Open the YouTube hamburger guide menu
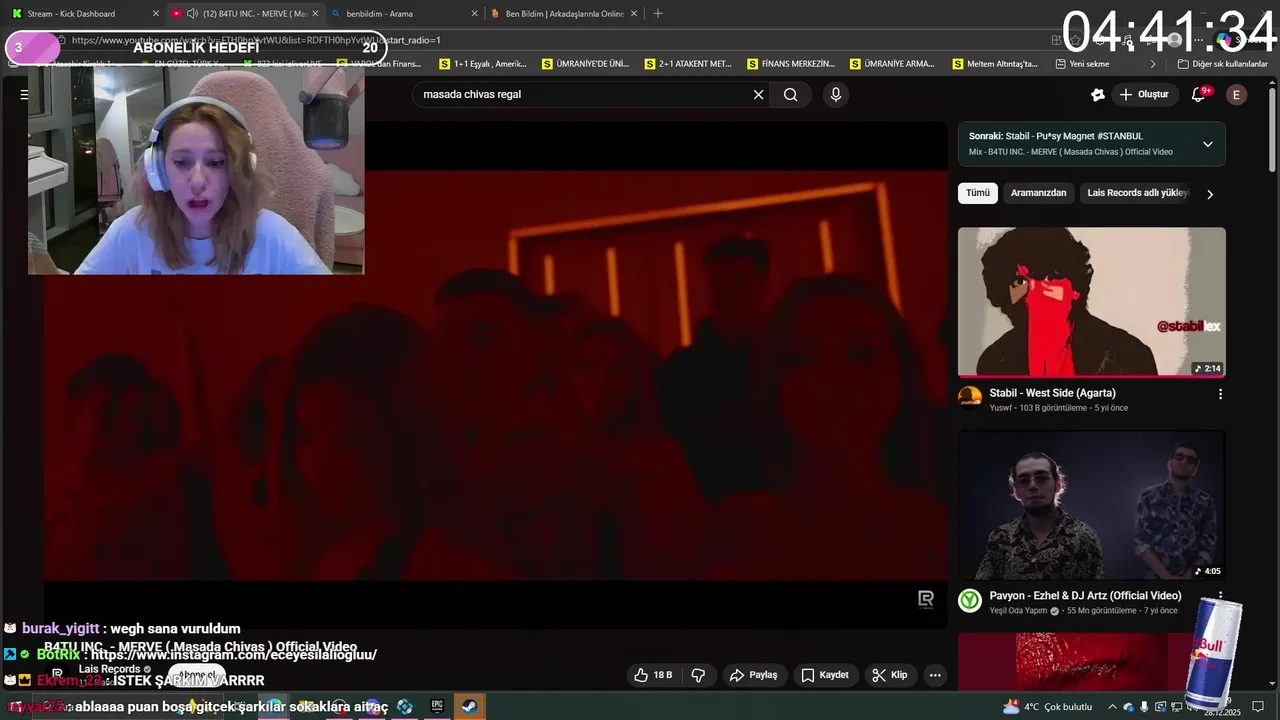This screenshot has height=720, width=1280. [24, 95]
